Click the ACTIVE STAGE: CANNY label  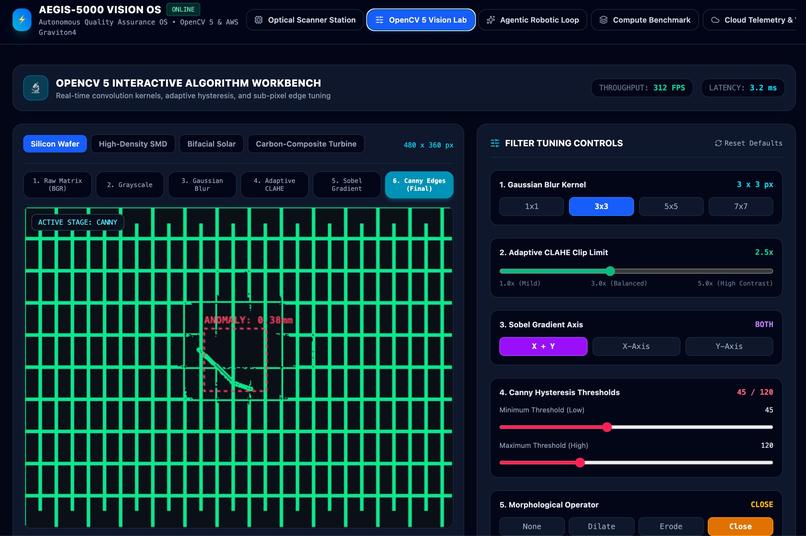pyautogui.click(x=78, y=222)
